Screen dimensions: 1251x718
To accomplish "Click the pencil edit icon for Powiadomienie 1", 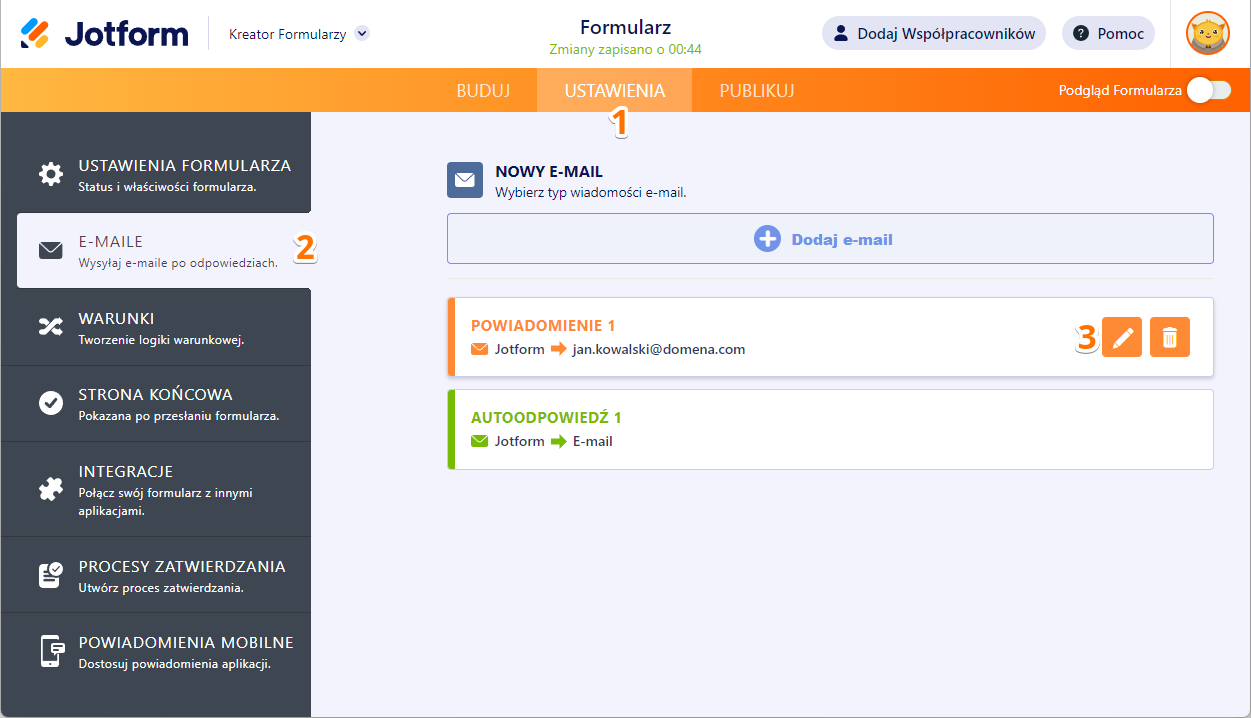I will pos(1122,338).
